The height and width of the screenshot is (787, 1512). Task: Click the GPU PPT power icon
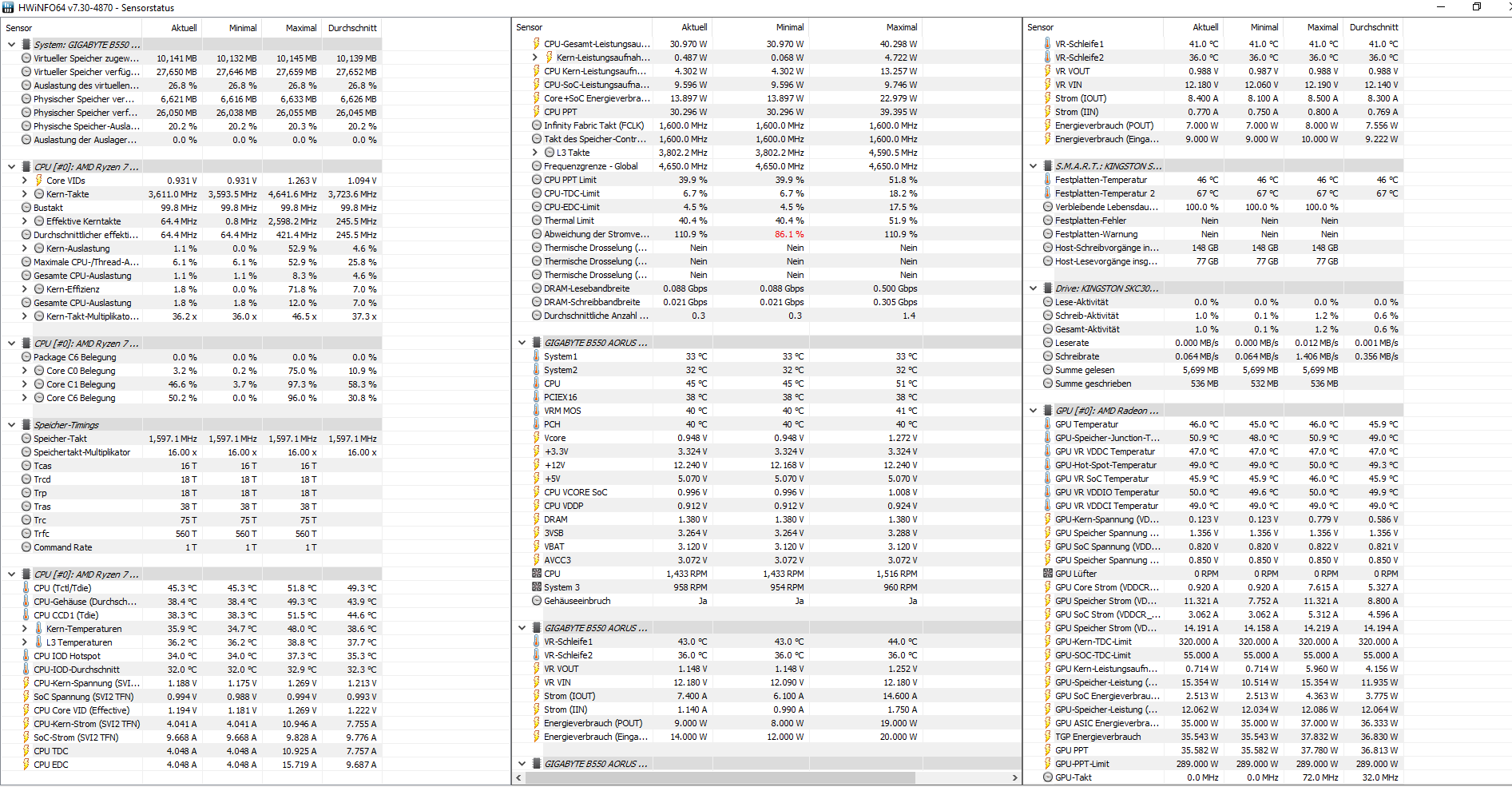pos(1048,750)
